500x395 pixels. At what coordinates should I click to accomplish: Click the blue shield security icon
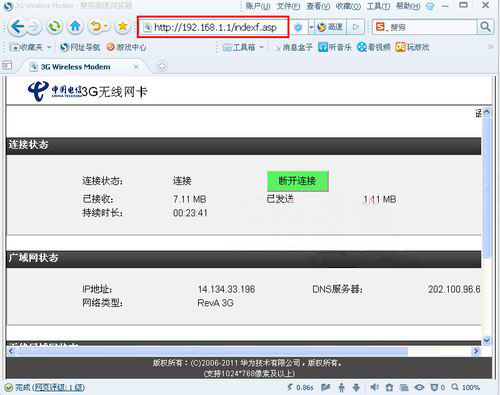(298, 27)
